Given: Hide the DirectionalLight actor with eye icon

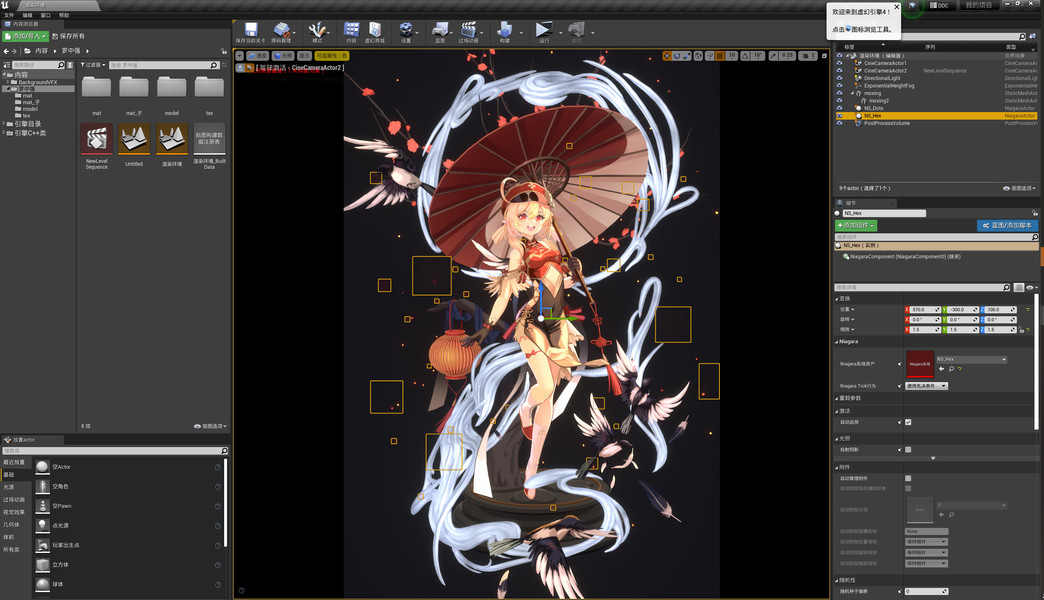Looking at the screenshot, I should [x=839, y=78].
